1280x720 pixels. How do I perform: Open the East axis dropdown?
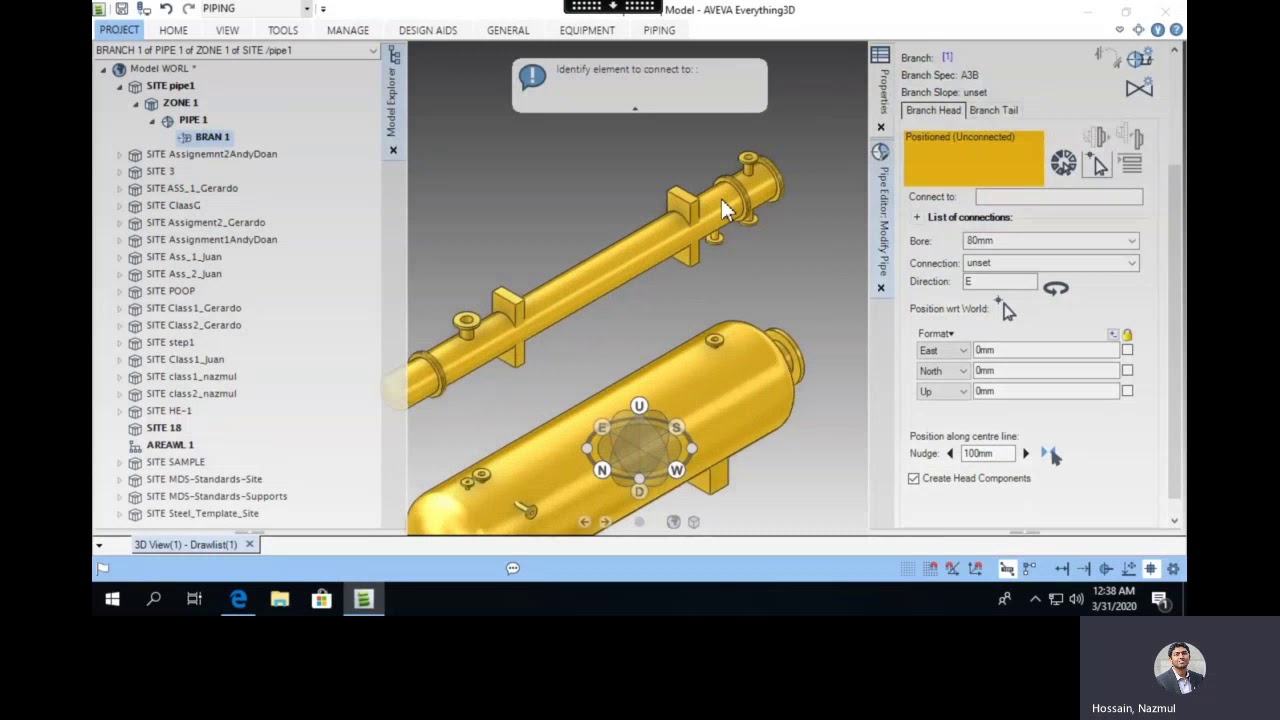[x=944, y=351]
